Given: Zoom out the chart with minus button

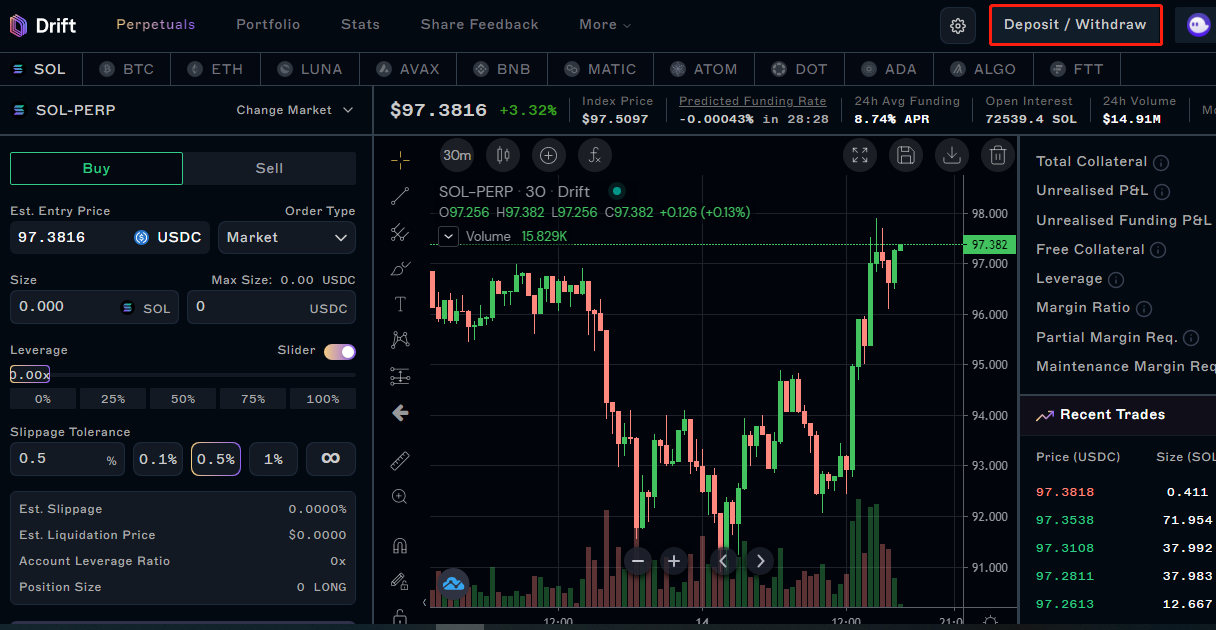Looking at the screenshot, I should 638,561.
